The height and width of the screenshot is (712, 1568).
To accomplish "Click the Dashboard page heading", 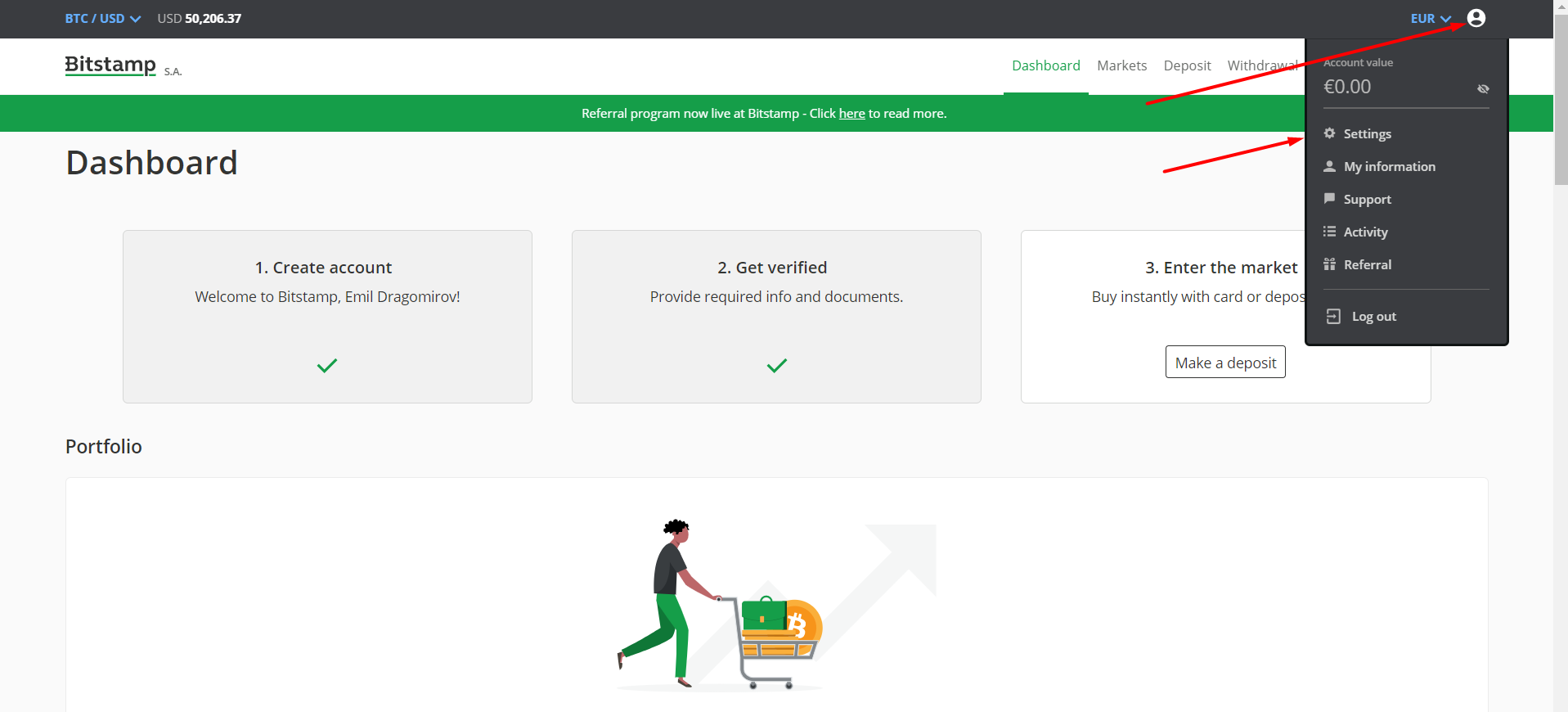I will pos(151,163).
